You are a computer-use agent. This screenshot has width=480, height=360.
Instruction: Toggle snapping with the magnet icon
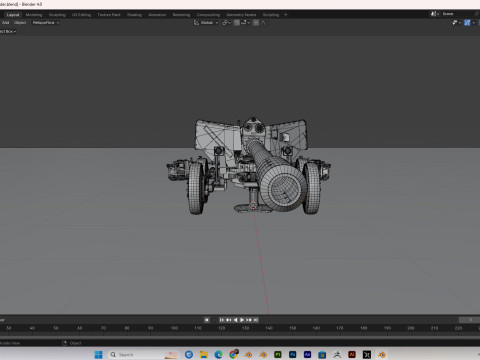tap(236, 23)
